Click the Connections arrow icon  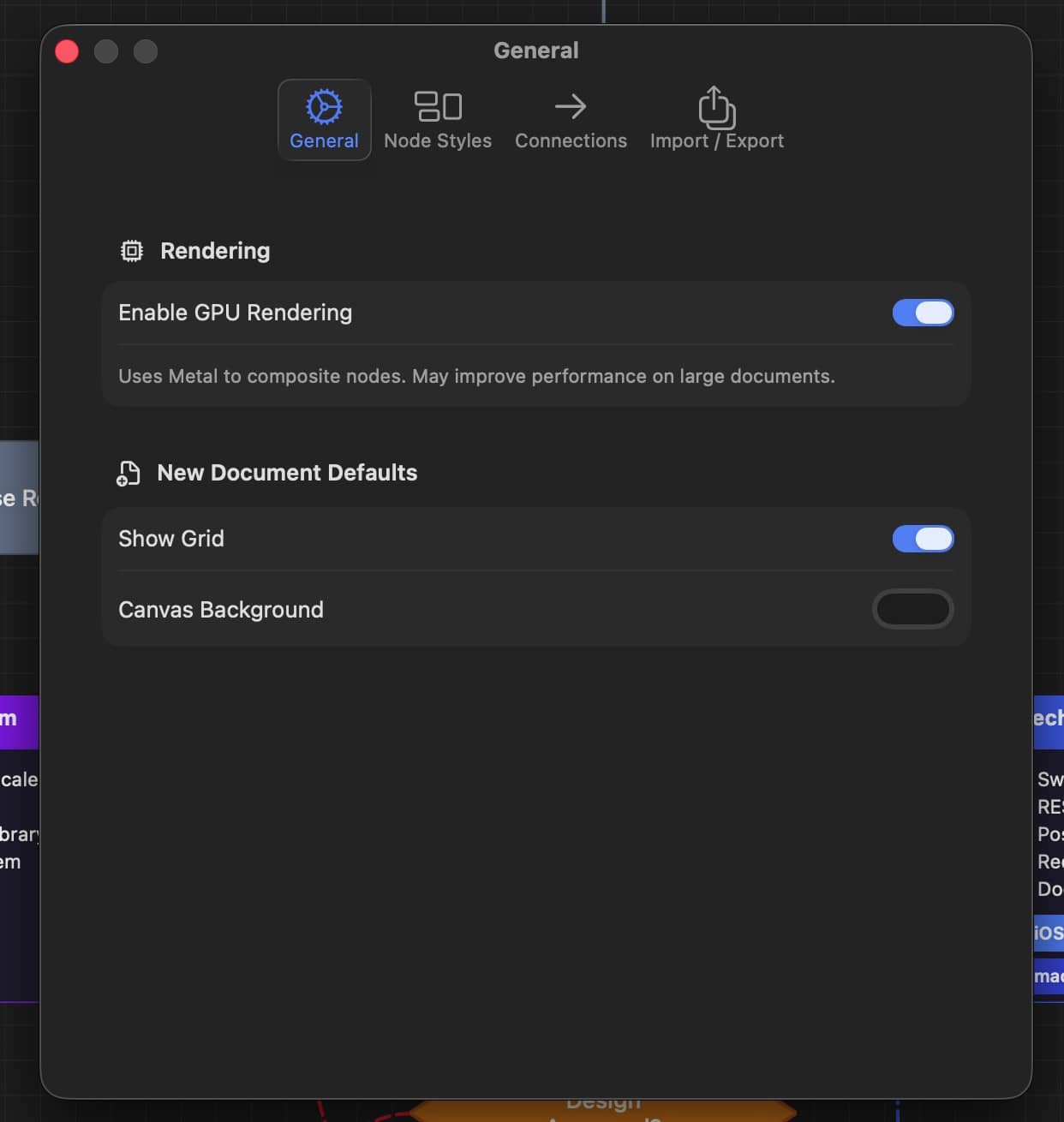[571, 107]
